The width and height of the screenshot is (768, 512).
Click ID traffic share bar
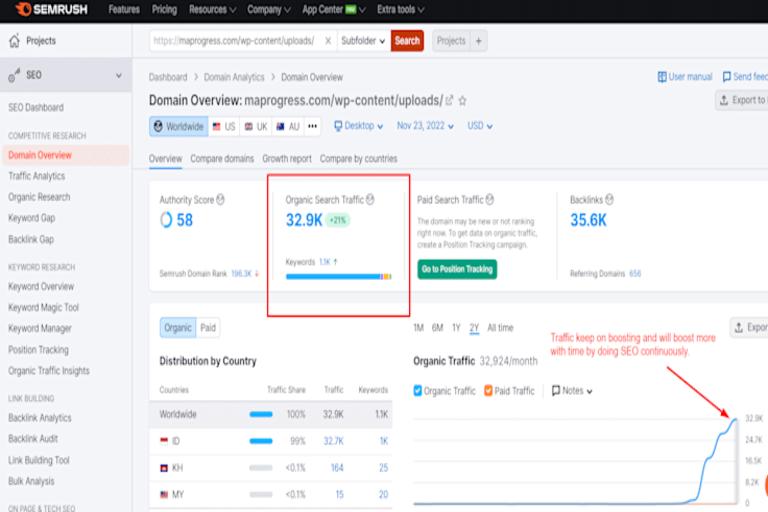click(261, 441)
